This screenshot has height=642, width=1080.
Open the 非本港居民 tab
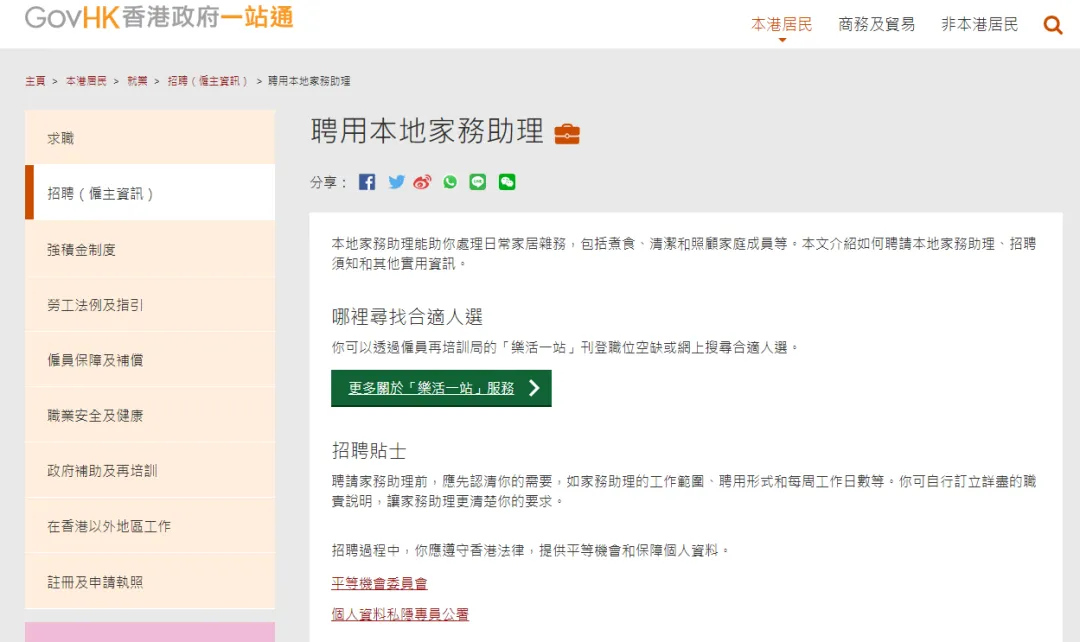point(979,24)
